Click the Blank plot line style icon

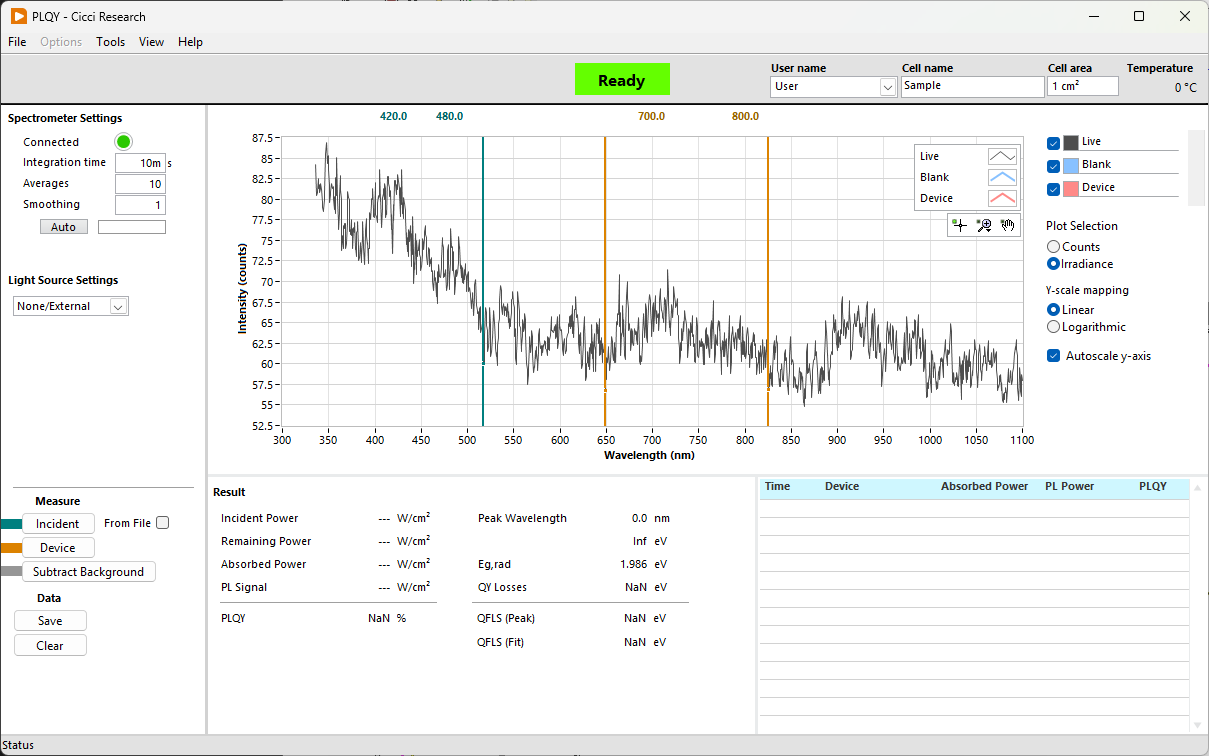point(1001,177)
